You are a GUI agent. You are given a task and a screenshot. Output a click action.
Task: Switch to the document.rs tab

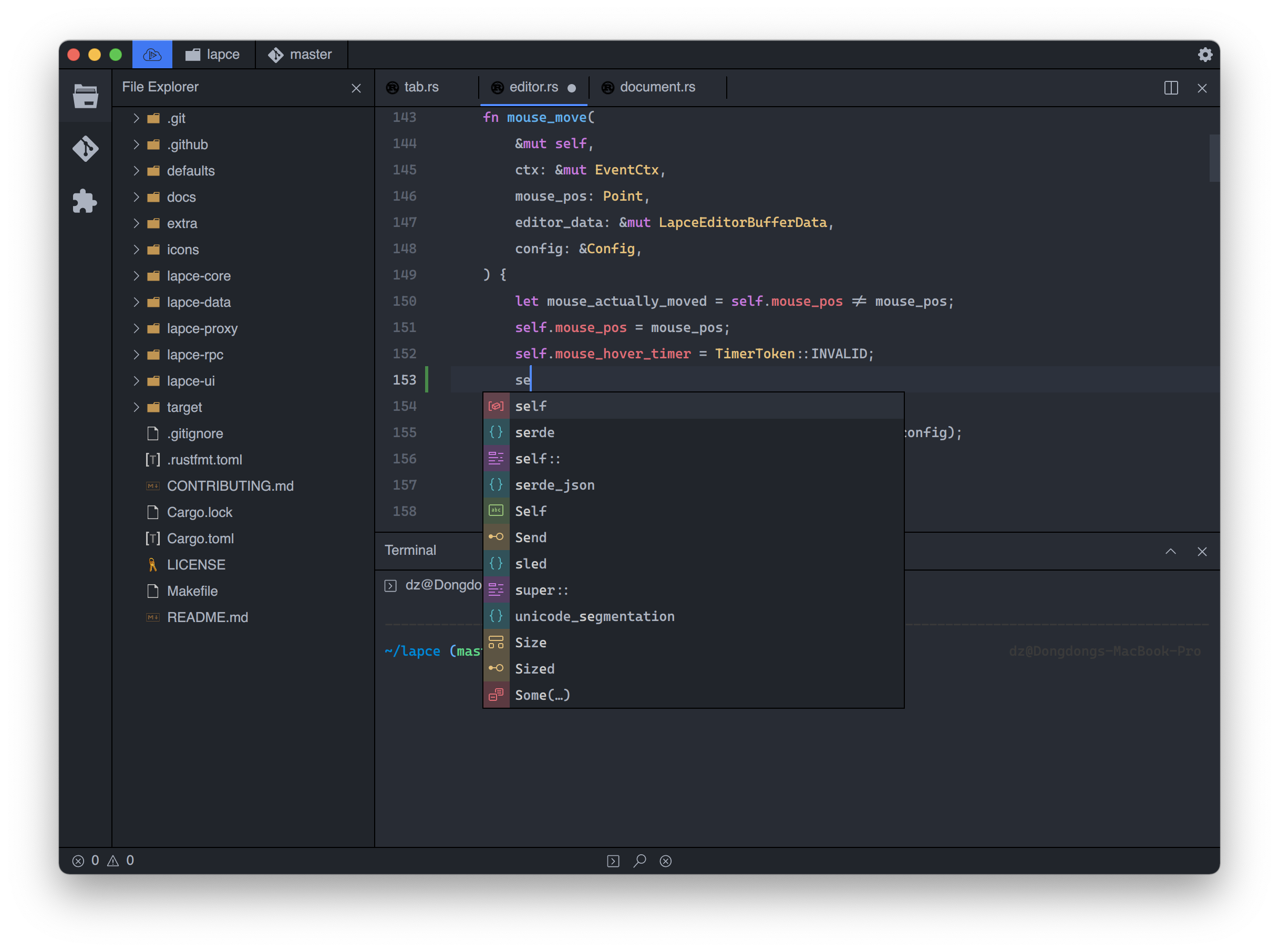pos(657,87)
